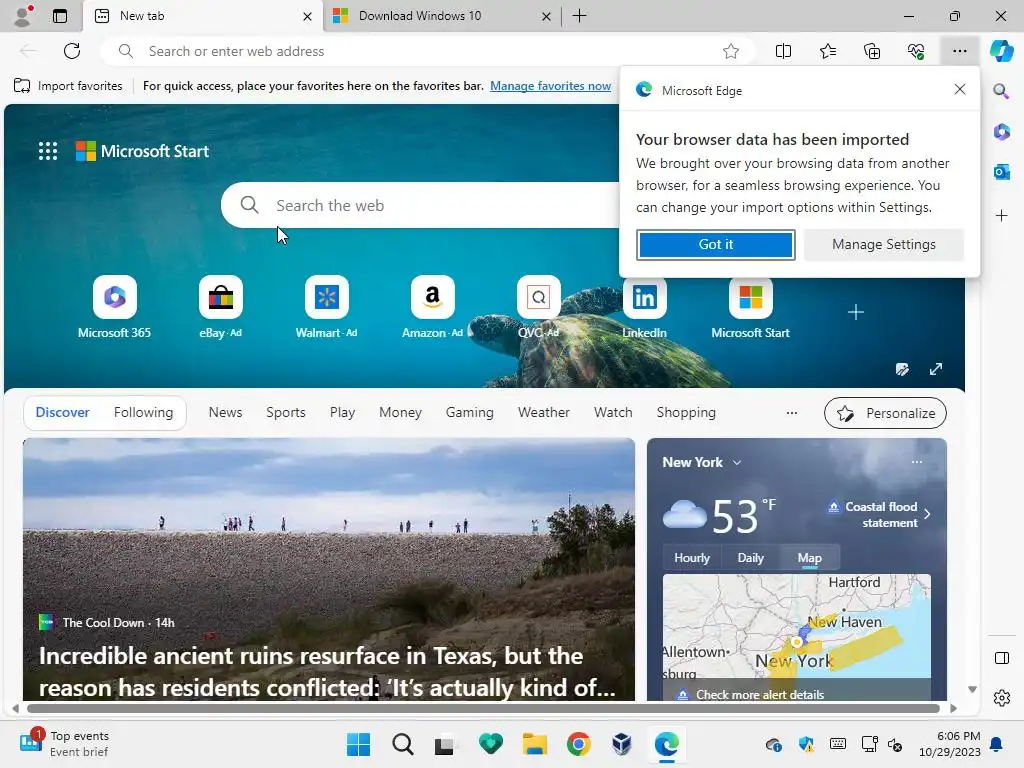Open Import favorites button
Screen dimensions: 1024x768
point(68,86)
